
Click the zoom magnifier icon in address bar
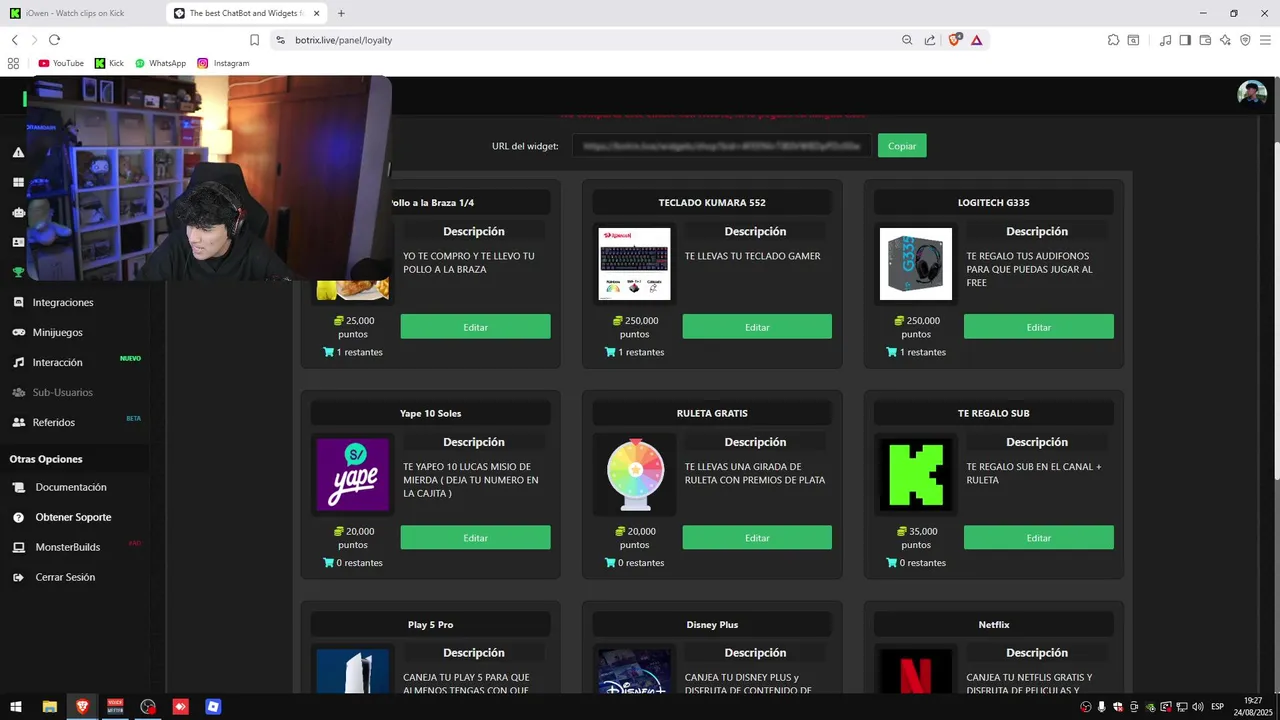click(907, 40)
